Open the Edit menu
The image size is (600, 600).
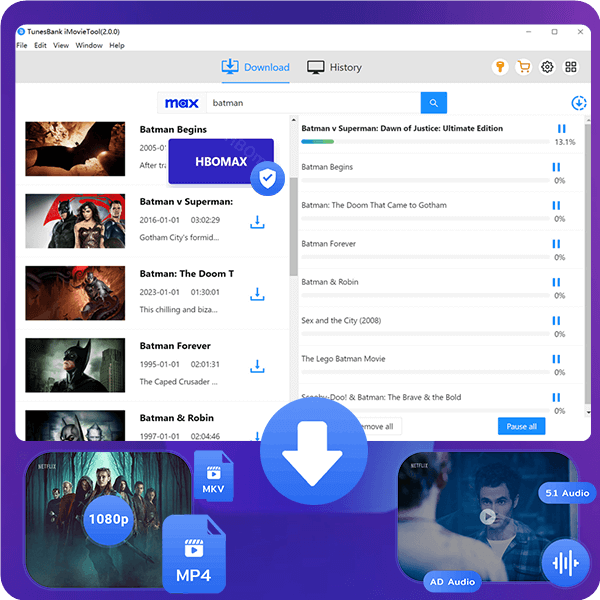click(40, 45)
